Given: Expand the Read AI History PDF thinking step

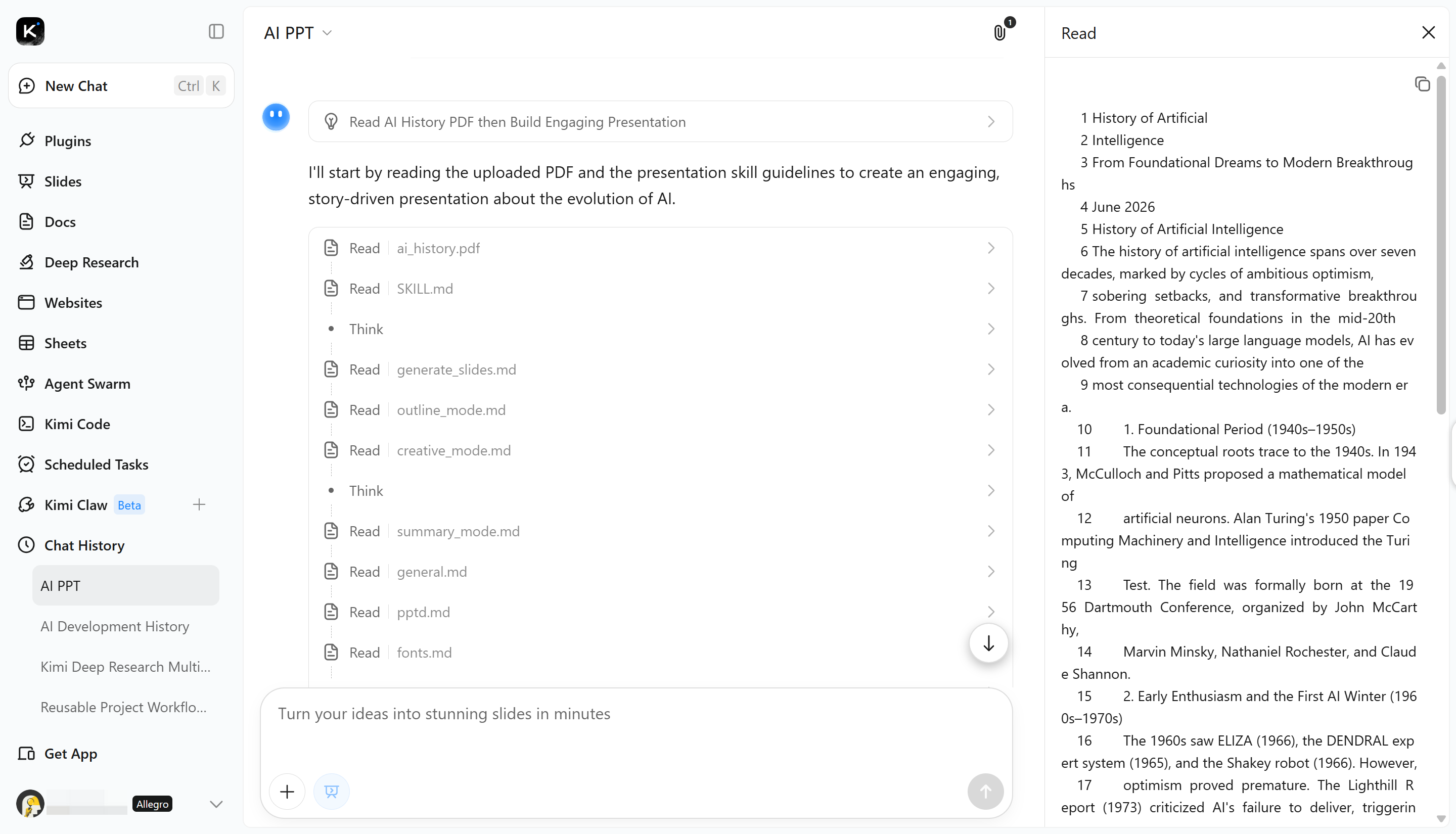Looking at the screenshot, I should [x=660, y=121].
